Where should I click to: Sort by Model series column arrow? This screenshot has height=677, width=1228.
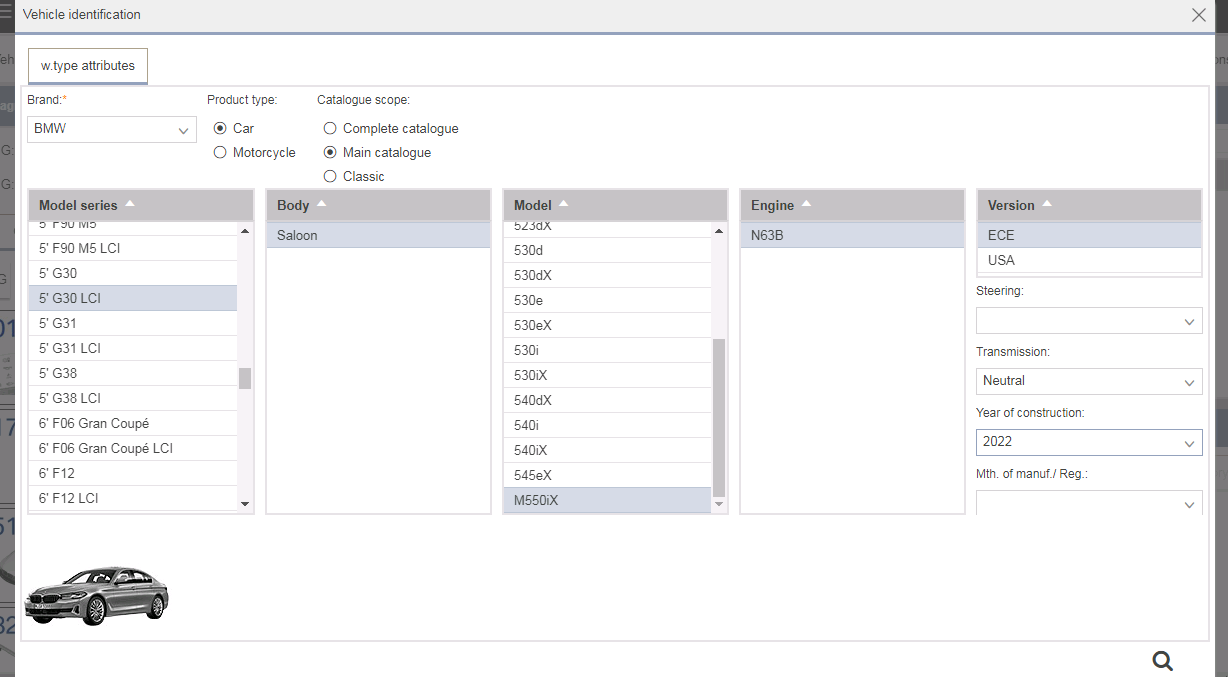[x=130, y=204]
